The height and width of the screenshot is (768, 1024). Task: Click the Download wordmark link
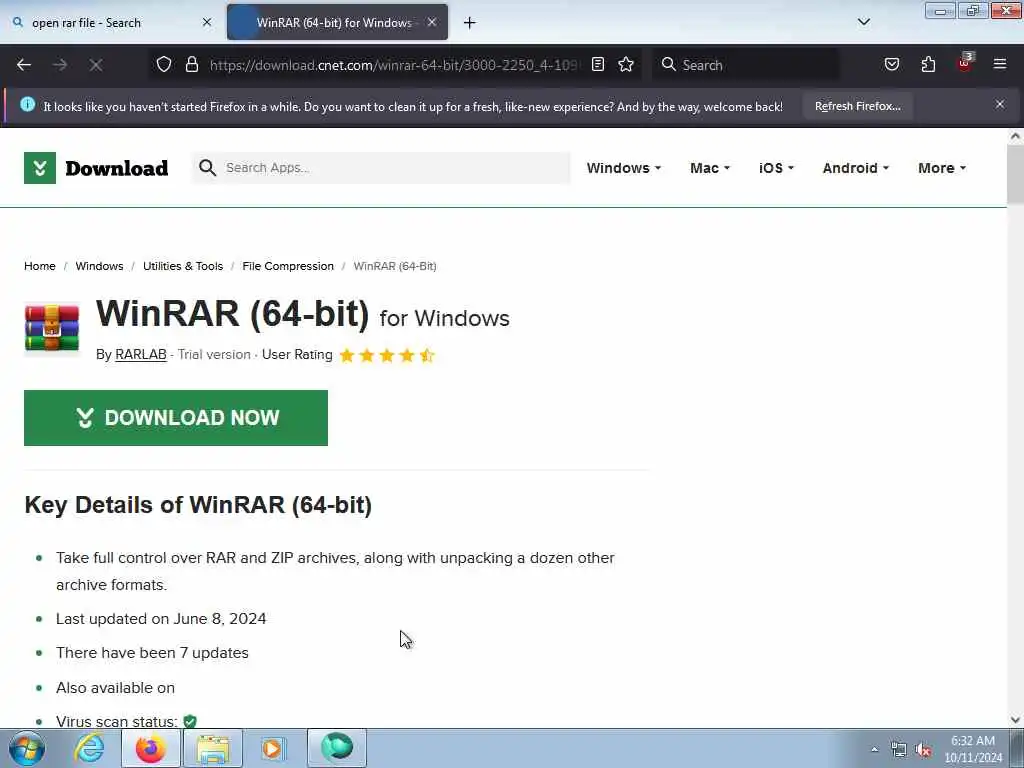(117, 168)
